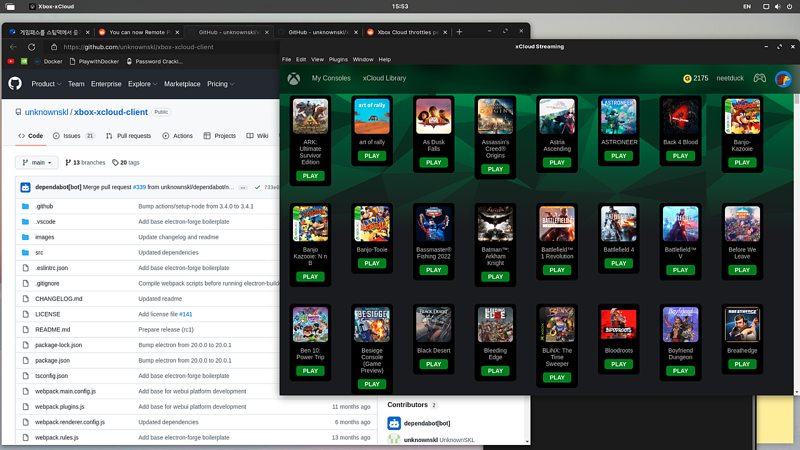Click the browser address bar URL
This screenshot has height=450, width=800.
pyautogui.click(x=139, y=47)
